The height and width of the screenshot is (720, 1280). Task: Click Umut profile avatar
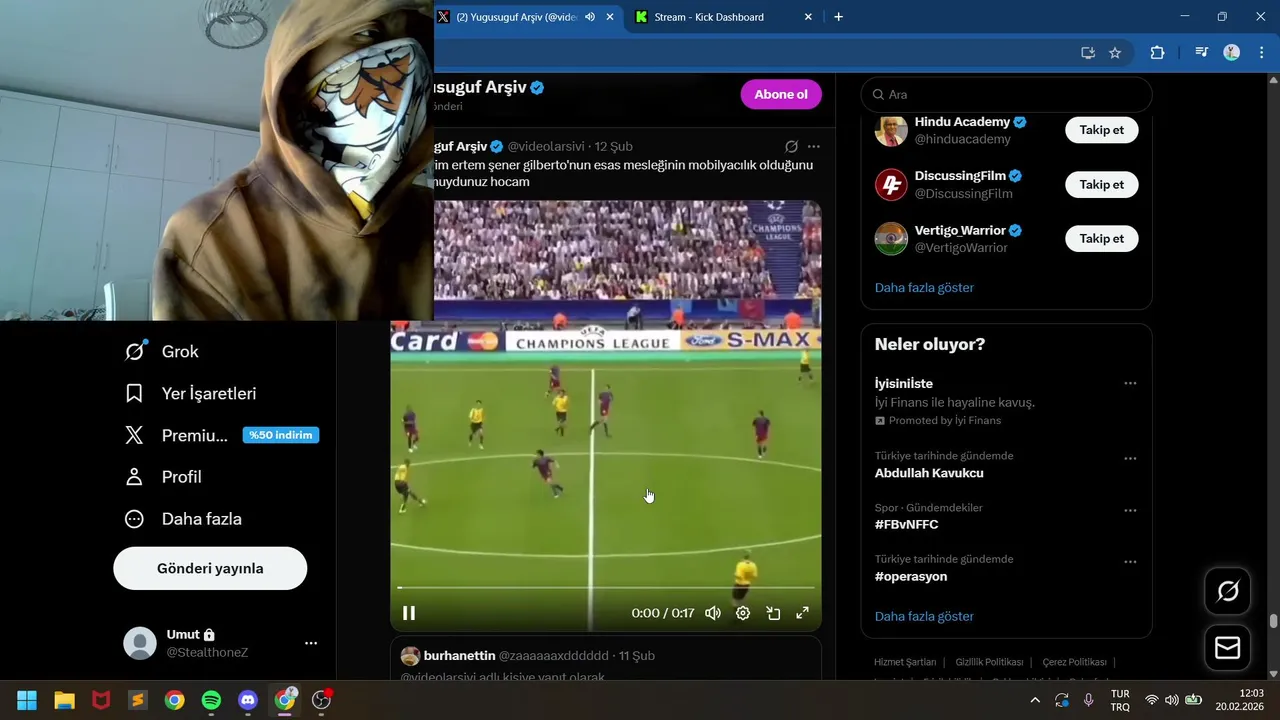(140, 643)
